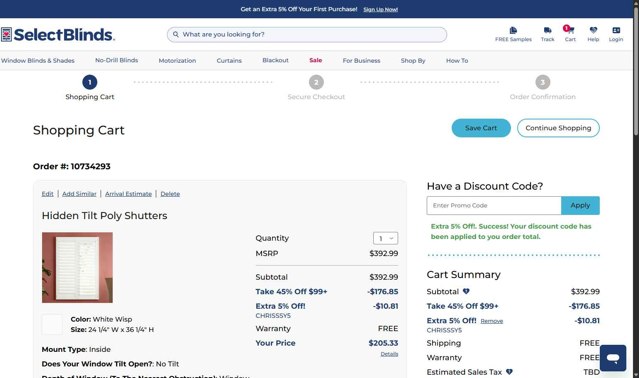
Task: Click CHRISSSYS code in Cart Summary
Action: (x=444, y=330)
